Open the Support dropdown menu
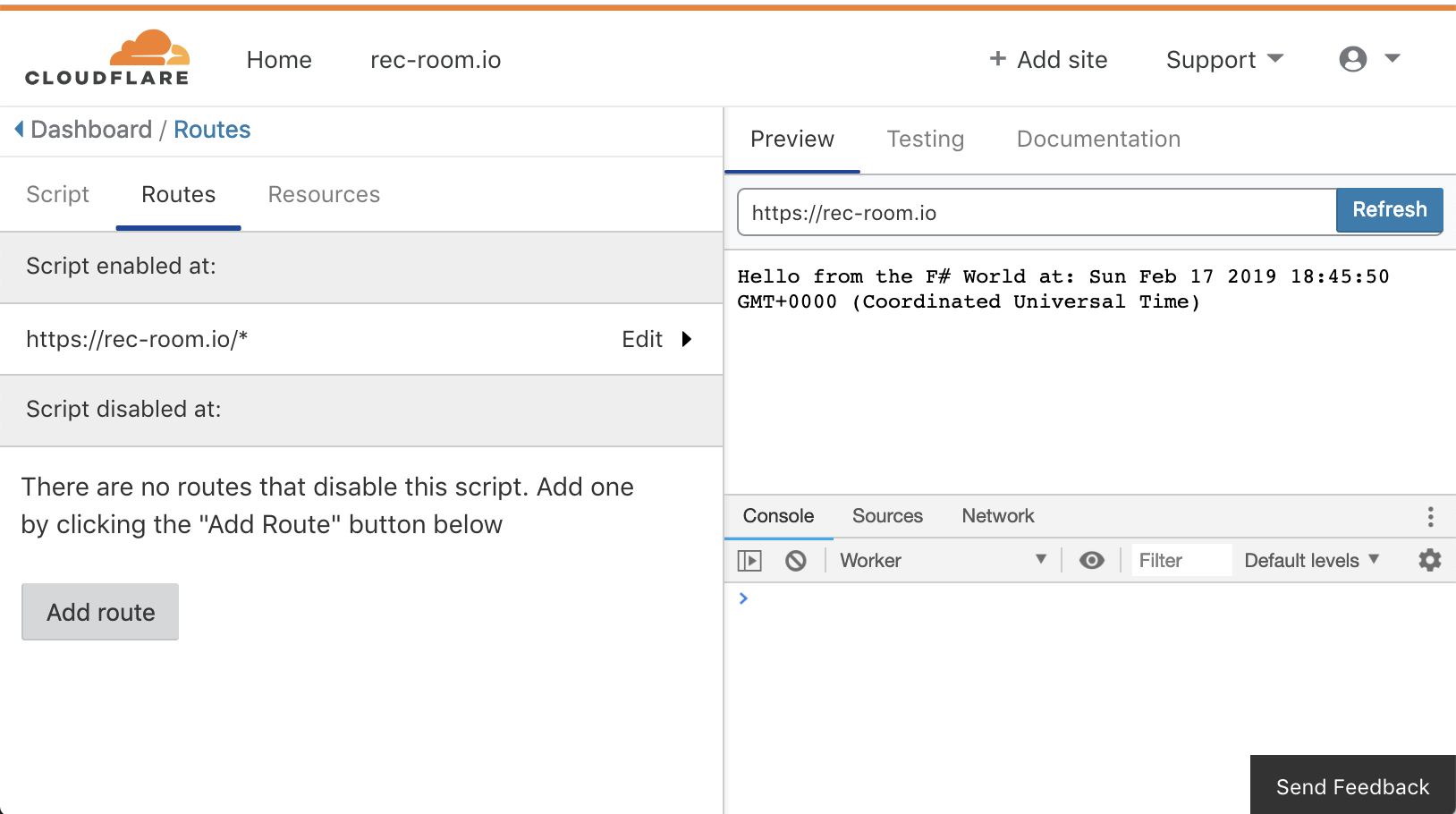The image size is (1456, 814). click(1224, 60)
